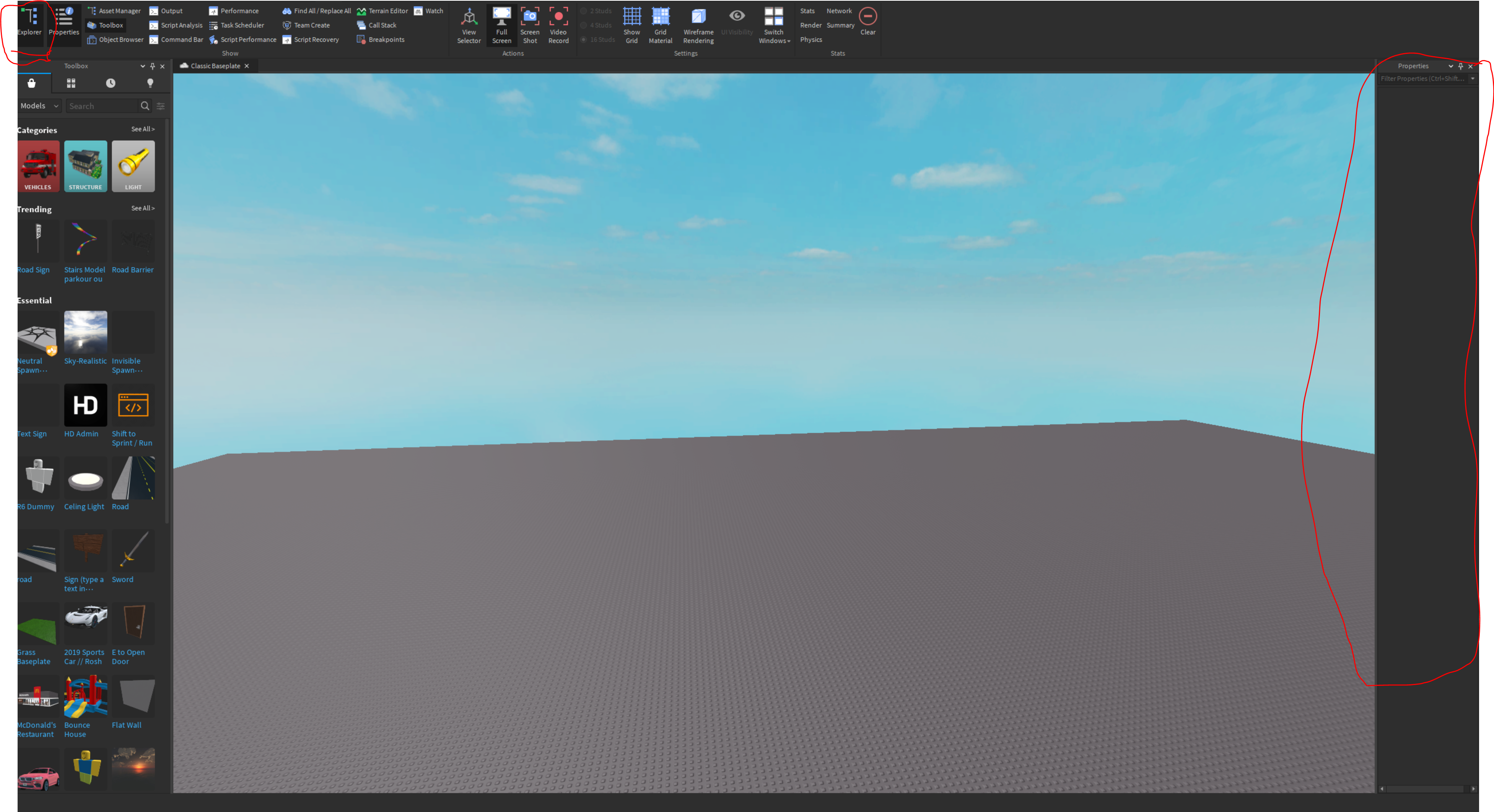Select the 16 Studs radio option
Screen dimensions: 1494x812
584,40
